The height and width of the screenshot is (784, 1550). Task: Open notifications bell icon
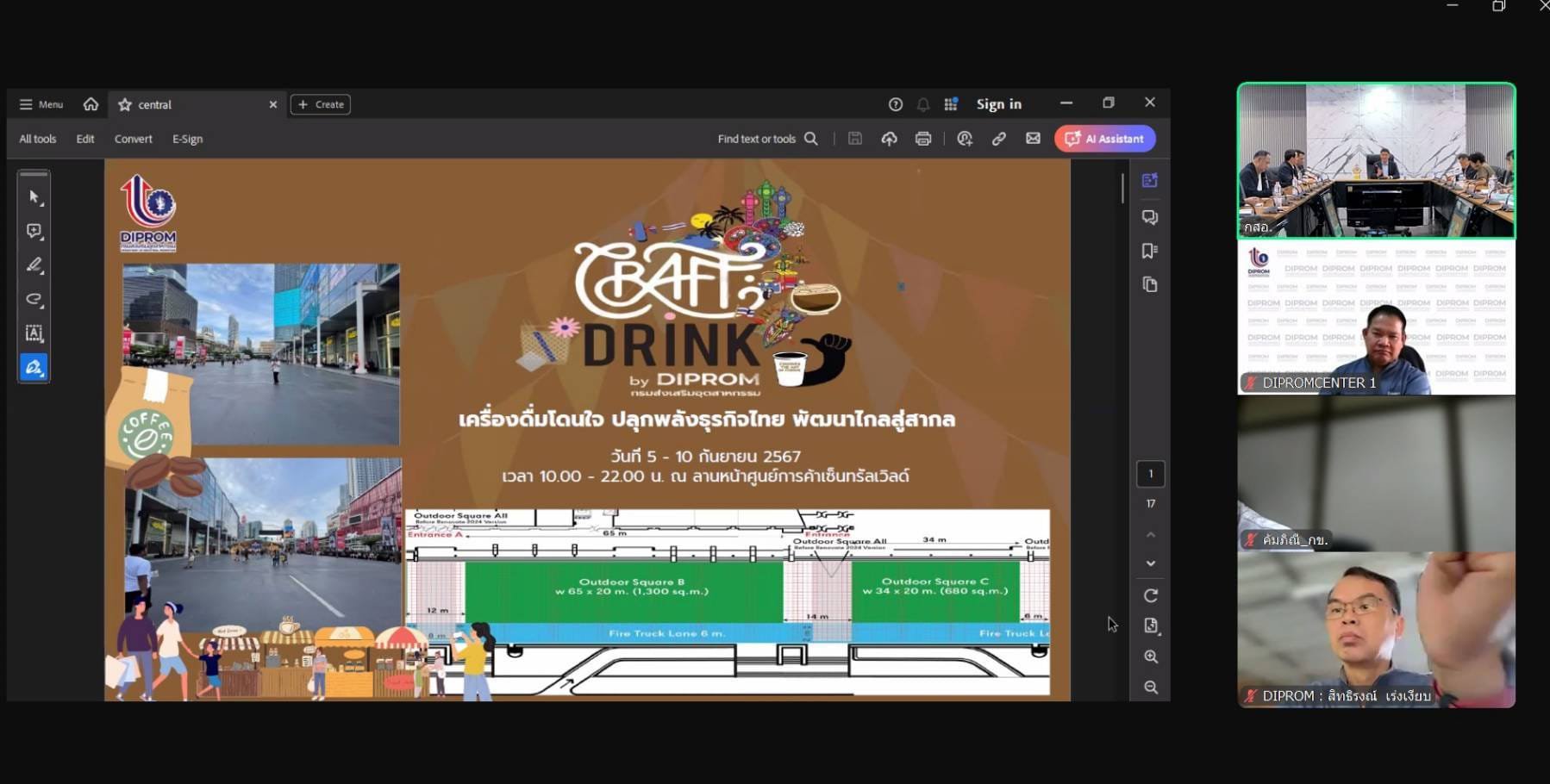pyautogui.click(x=923, y=104)
